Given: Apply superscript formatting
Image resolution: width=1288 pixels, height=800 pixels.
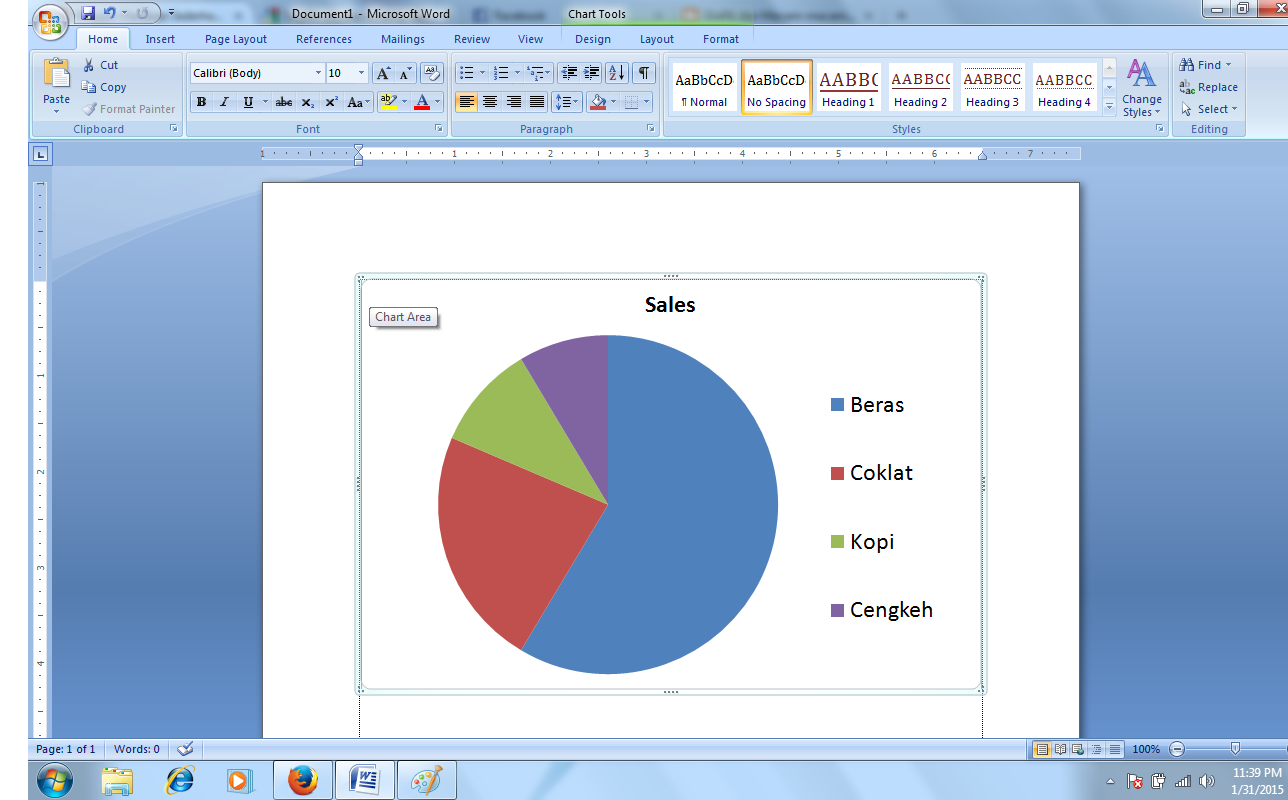Looking at the screenshot, I should click(x=332, y=102).
